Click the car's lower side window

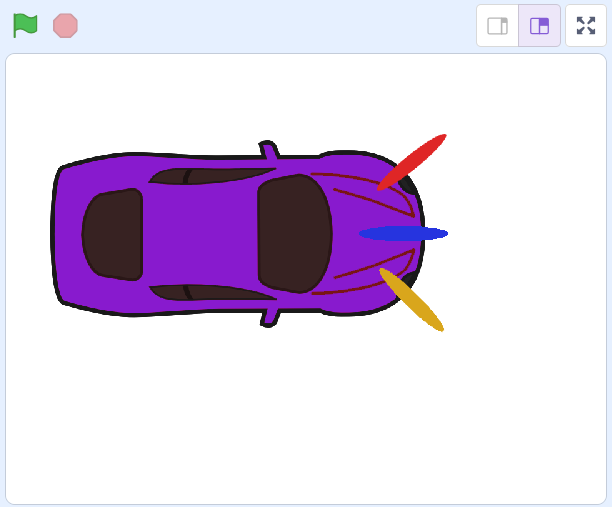click(x=215, y=293)
